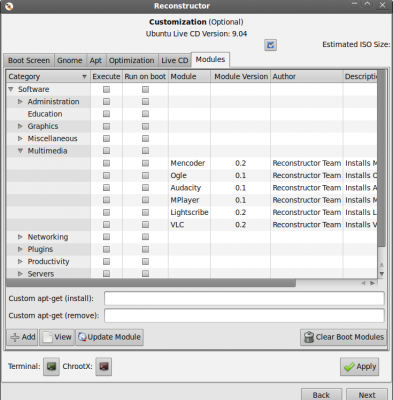Tick Execute checkbox for Mencoder
The height and width of the screenshot is (400, 393).
[106, 163]
